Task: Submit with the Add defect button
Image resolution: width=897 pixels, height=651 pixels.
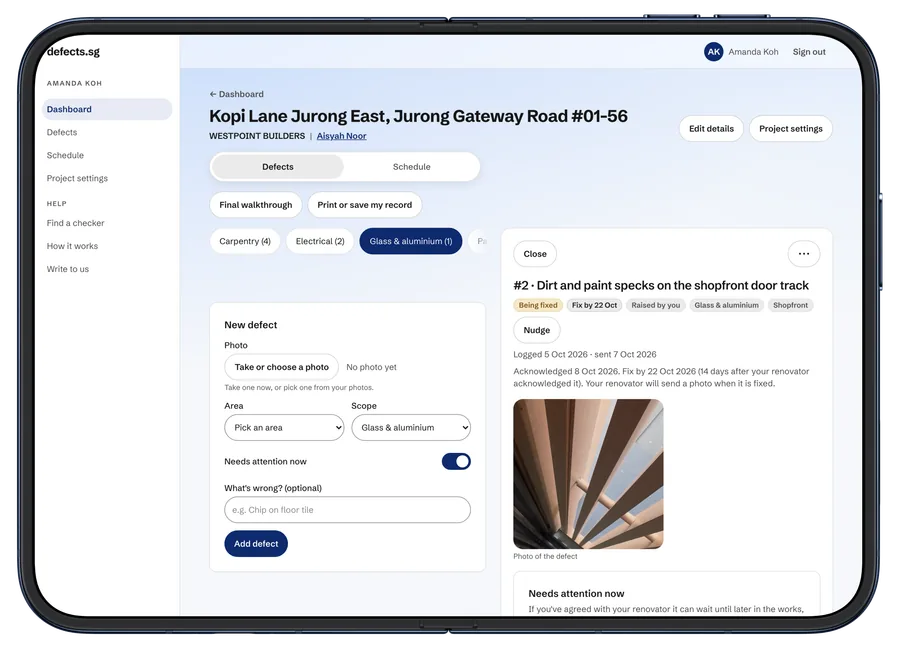Action: click(256, 544)
